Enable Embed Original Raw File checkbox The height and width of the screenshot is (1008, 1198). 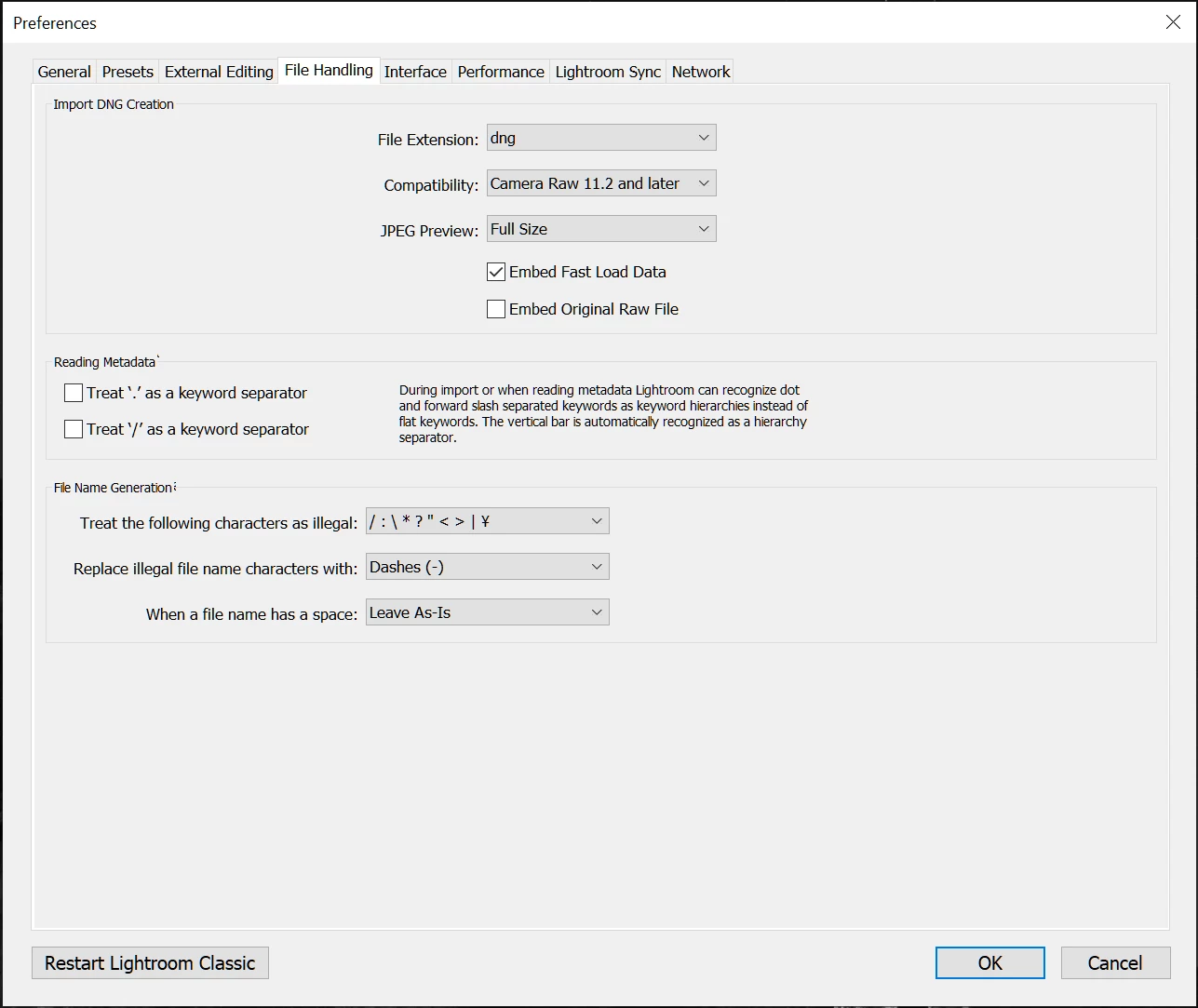click(x=496, y=309)
